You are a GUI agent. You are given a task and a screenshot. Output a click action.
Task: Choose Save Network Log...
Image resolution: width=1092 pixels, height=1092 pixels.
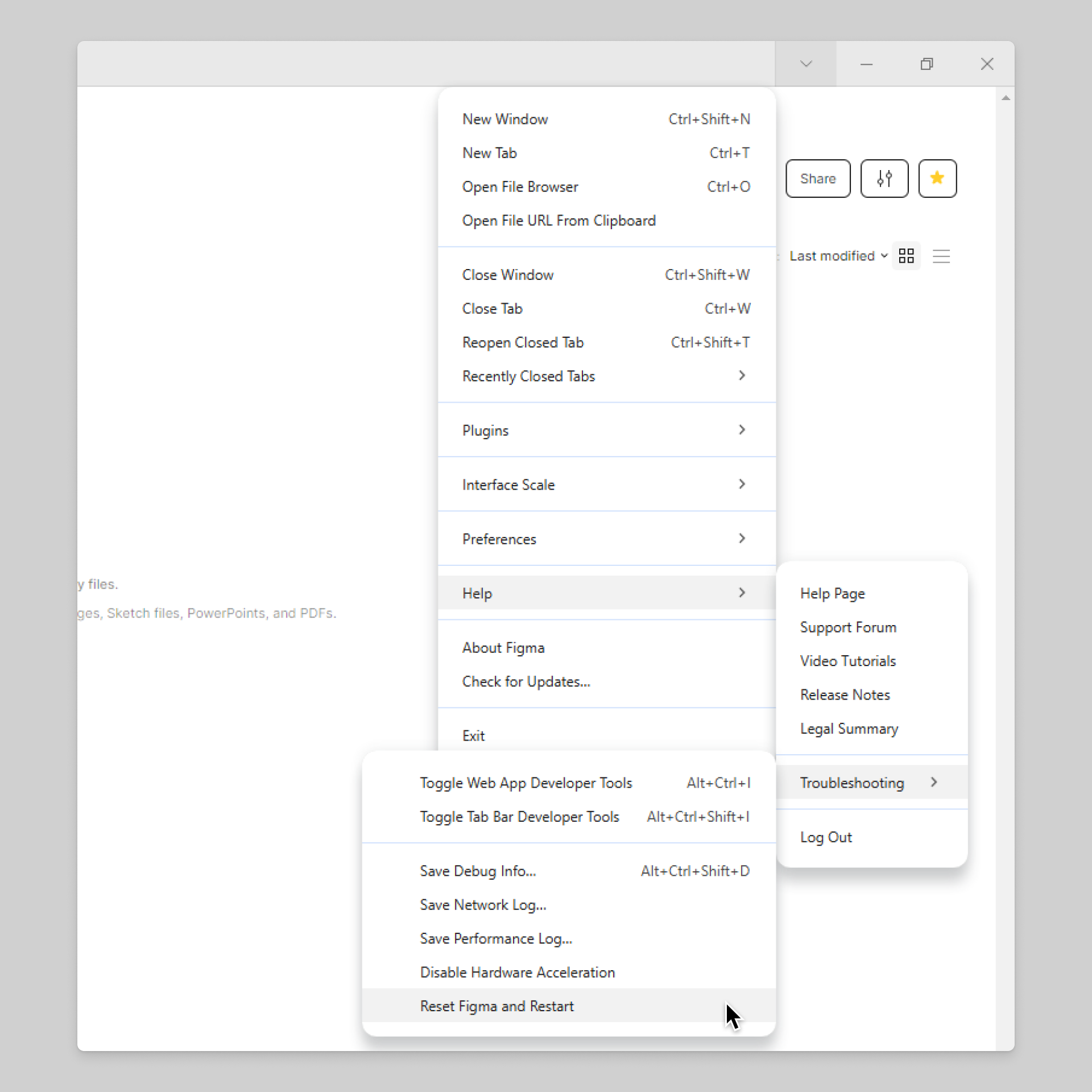coord(569,905)
